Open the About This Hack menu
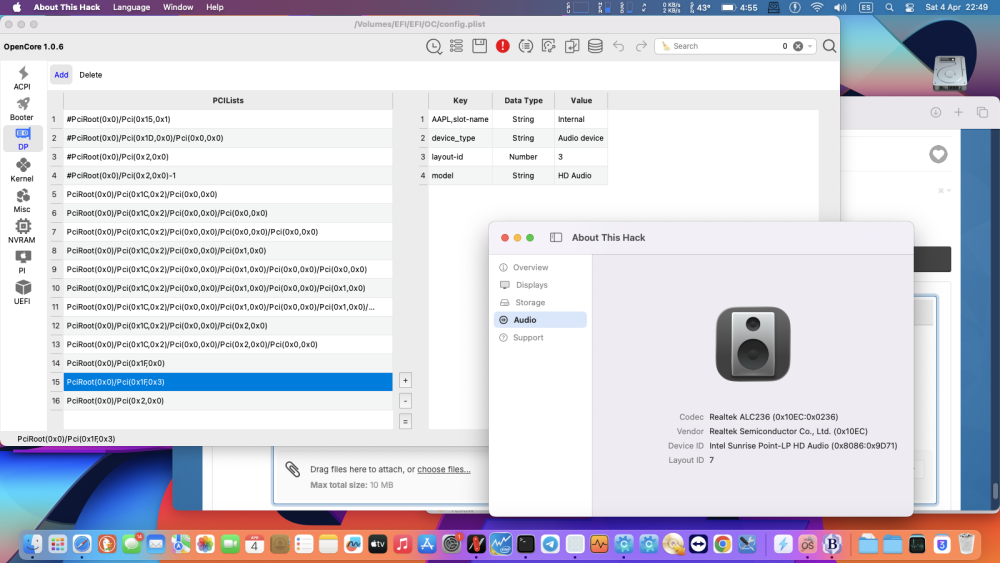This screenshot has height=563, width=1000. 66,7
